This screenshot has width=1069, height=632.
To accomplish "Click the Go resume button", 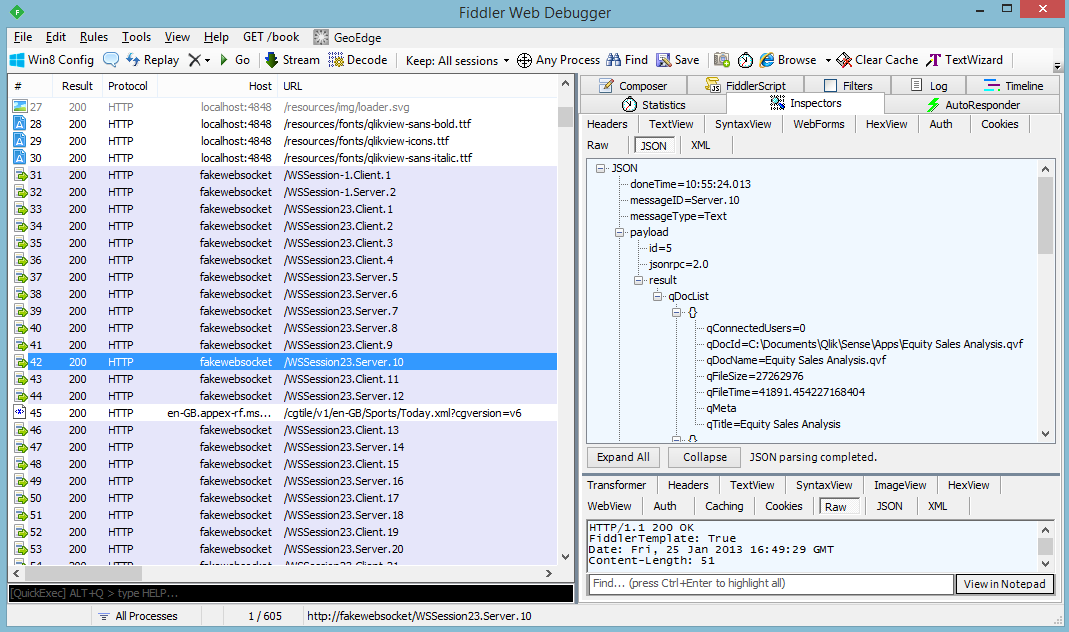I will (235, 60).
